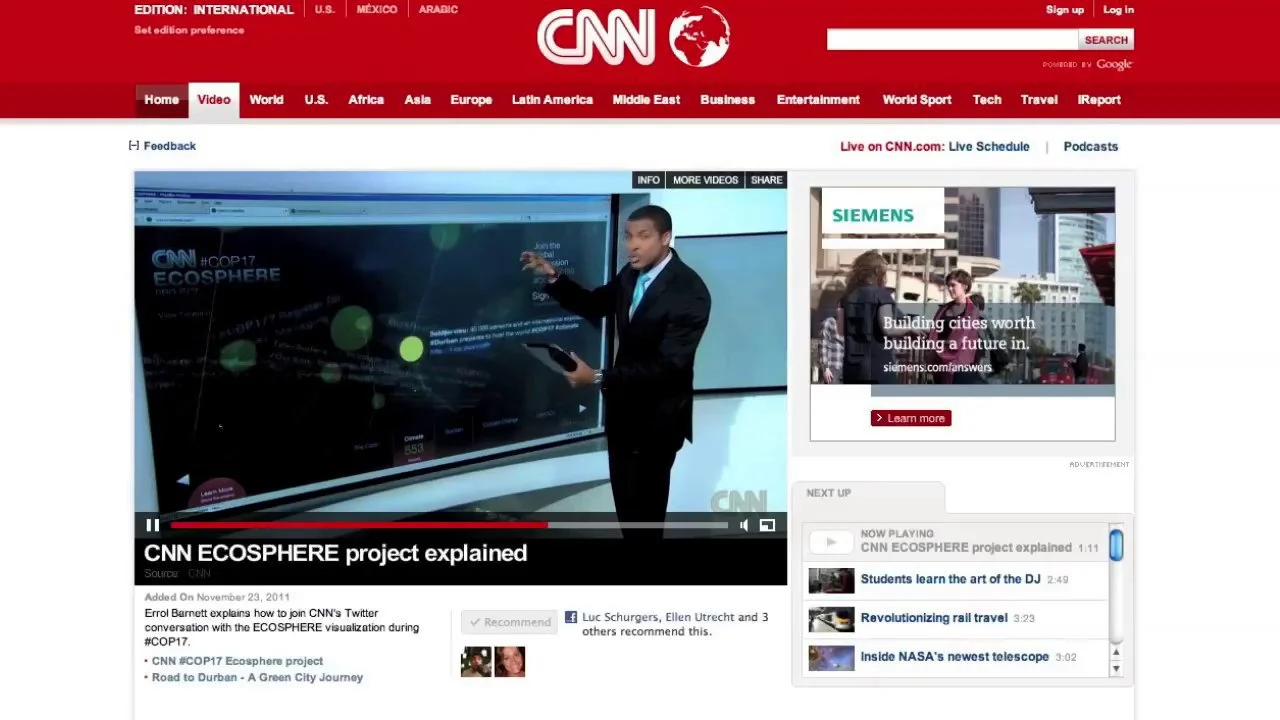Open the World Sport section

click(917, 100)
